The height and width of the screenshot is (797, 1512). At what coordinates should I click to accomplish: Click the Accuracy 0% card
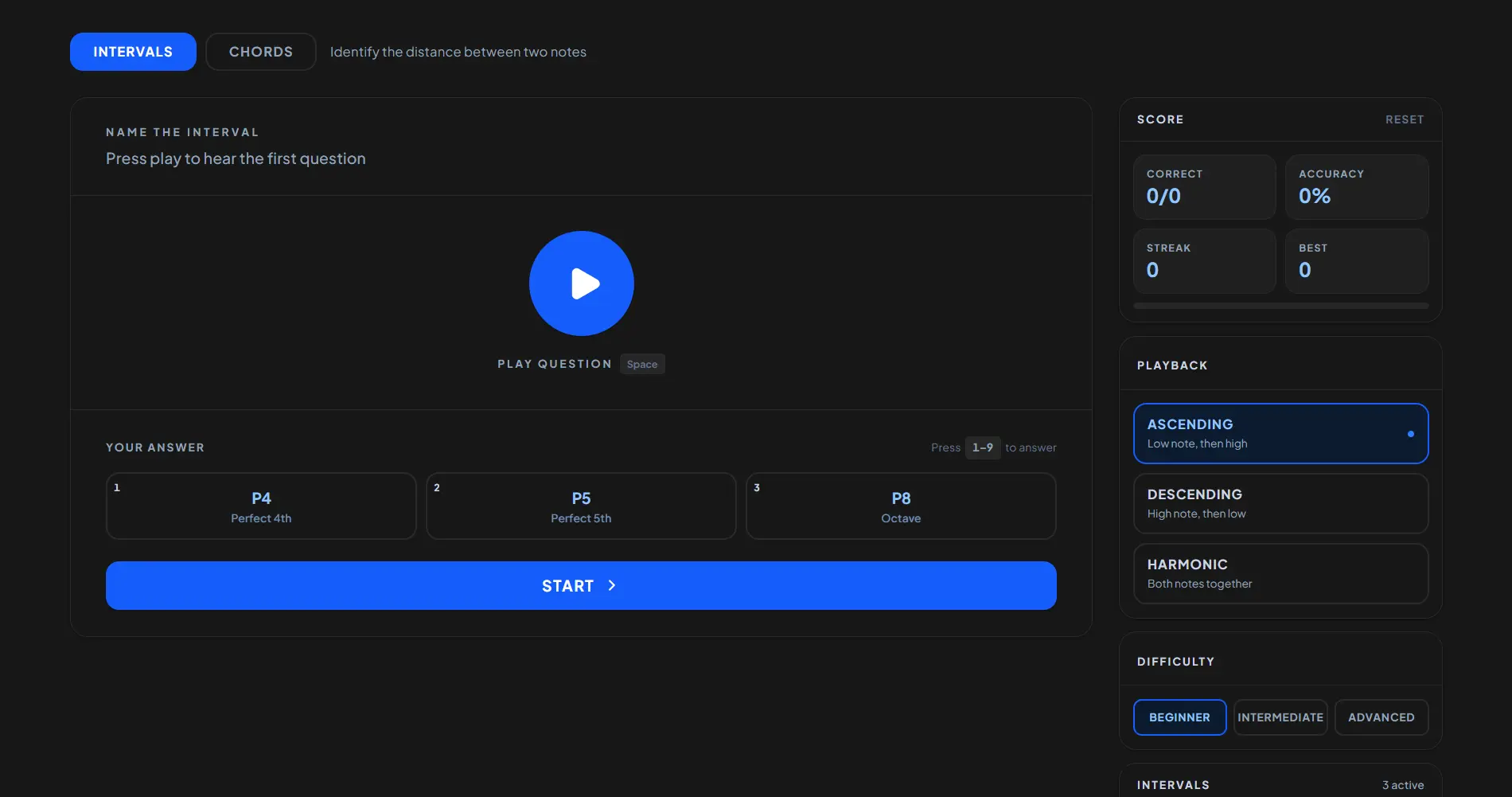(x=1357, y=187)
